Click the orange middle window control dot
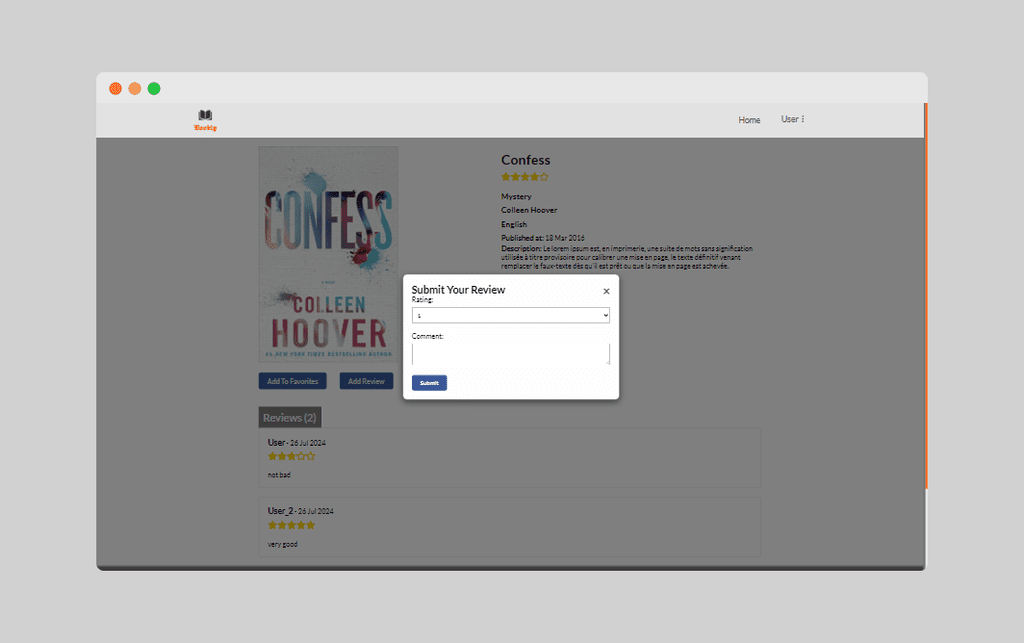The width and height of the screenshot is (1024, 643). 135,89
